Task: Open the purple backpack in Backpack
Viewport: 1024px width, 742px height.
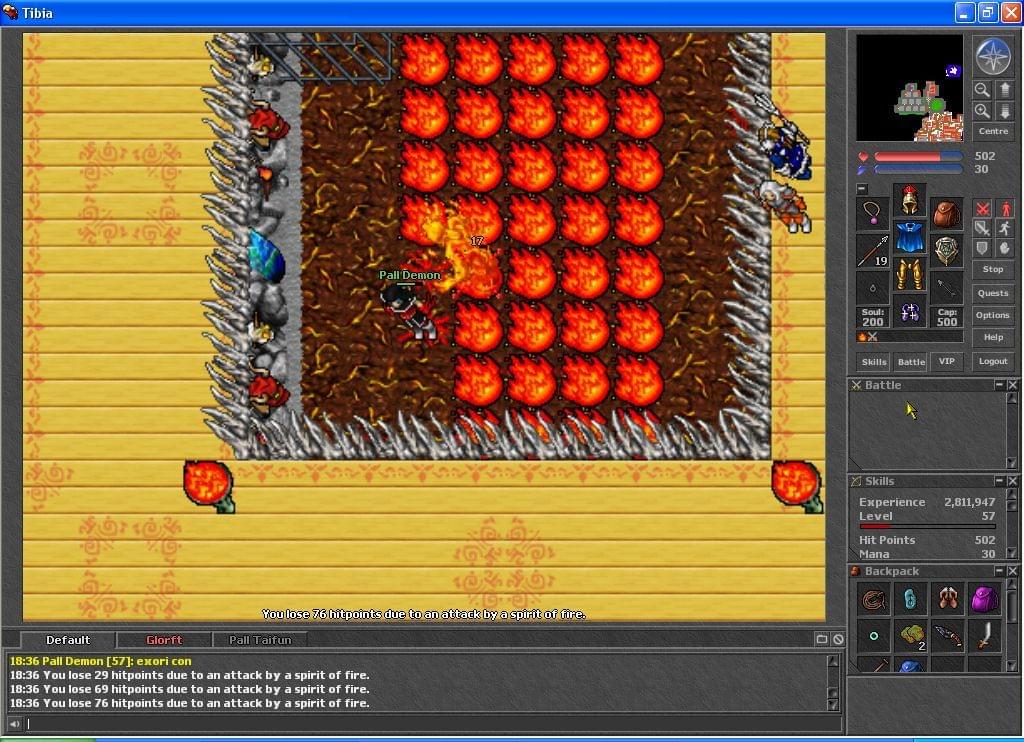Action: [985, 599]
